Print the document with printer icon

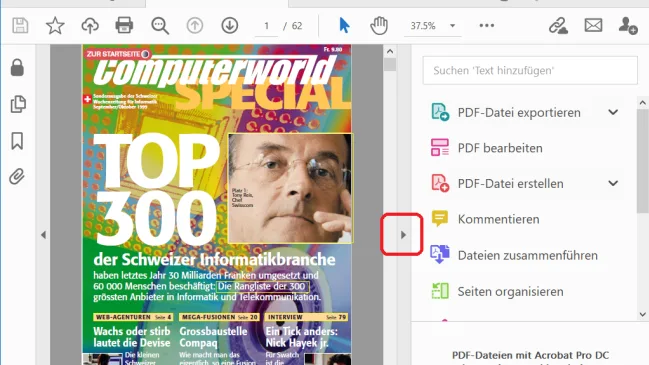pyautogui.click(x=124, y=26)
